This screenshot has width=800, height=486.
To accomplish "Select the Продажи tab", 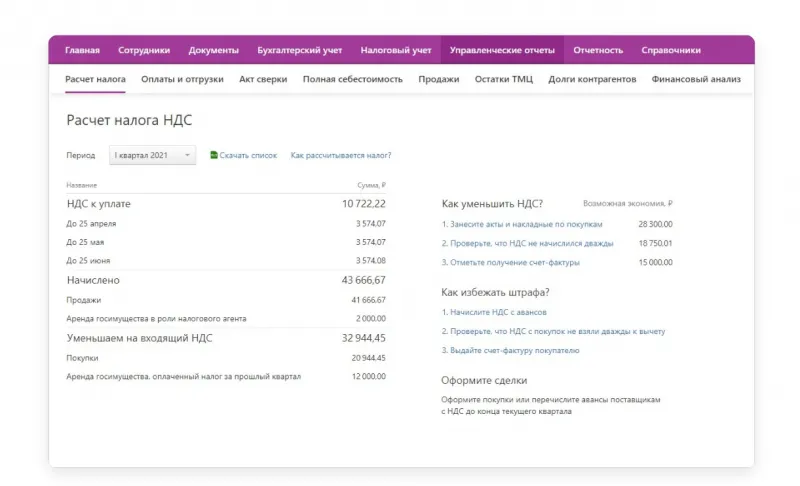I will pyautogui.click(x=439, y=79).
